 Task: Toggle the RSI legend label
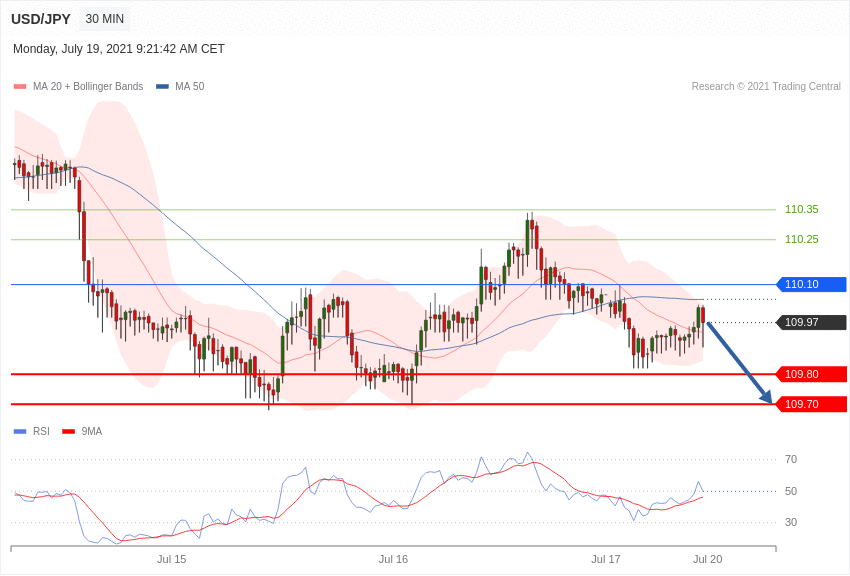coord(41,431)
